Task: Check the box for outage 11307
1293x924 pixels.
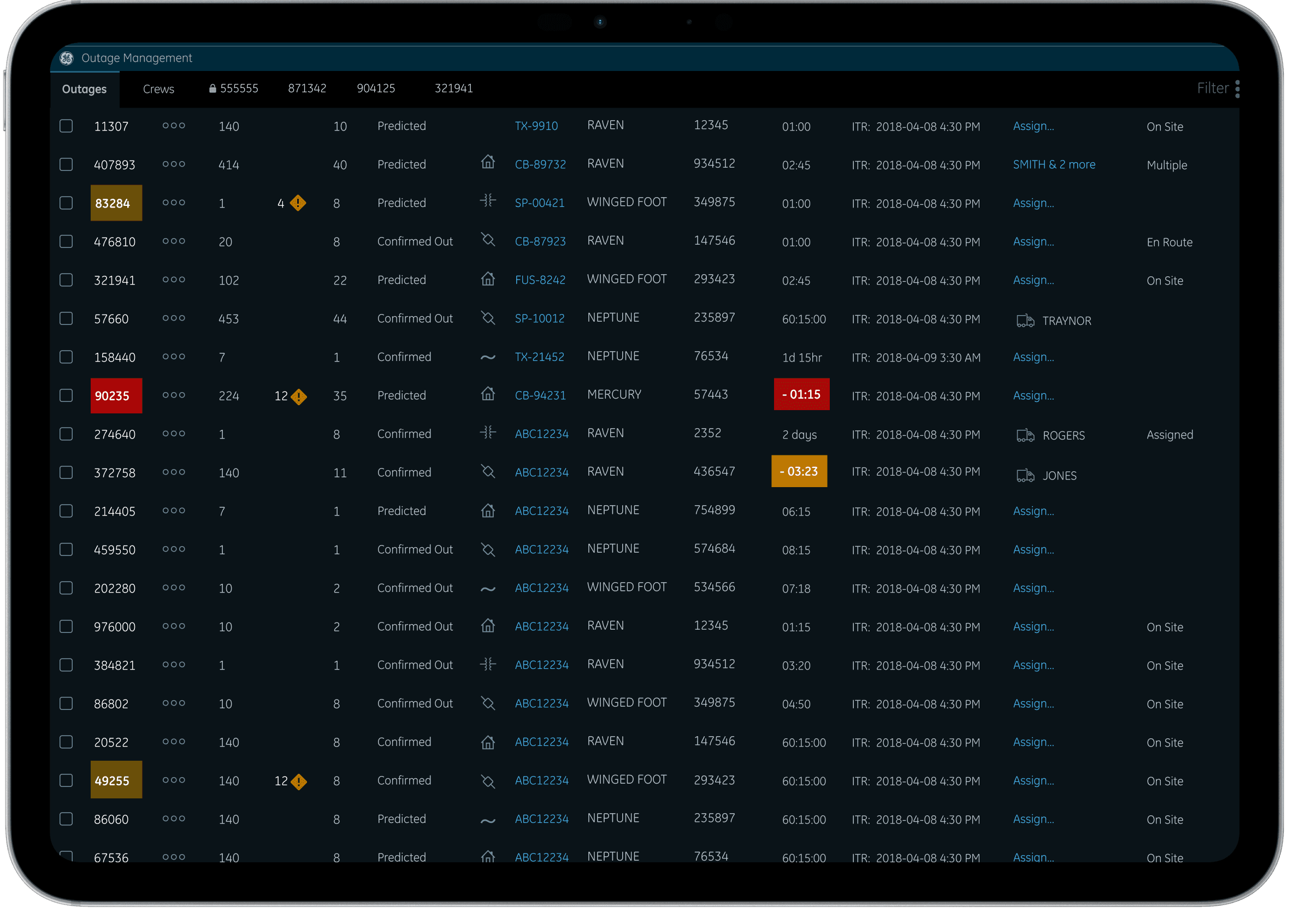Action: click(66, 126)
